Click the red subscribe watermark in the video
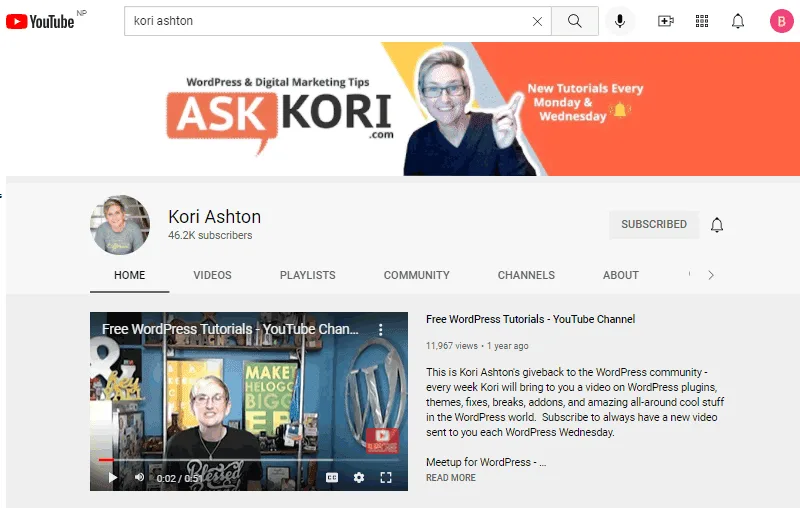 [x=382, y=441]
